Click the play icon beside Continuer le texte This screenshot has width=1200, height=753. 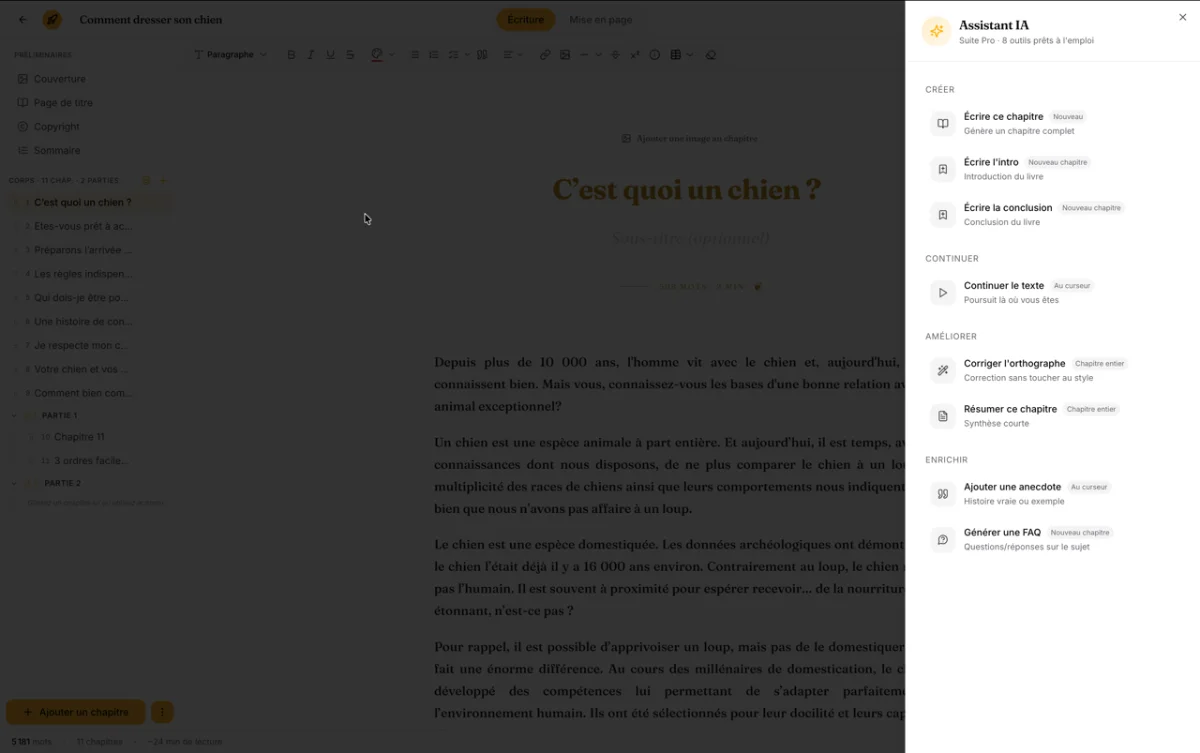pyautogui.click(x=942, y=293)
